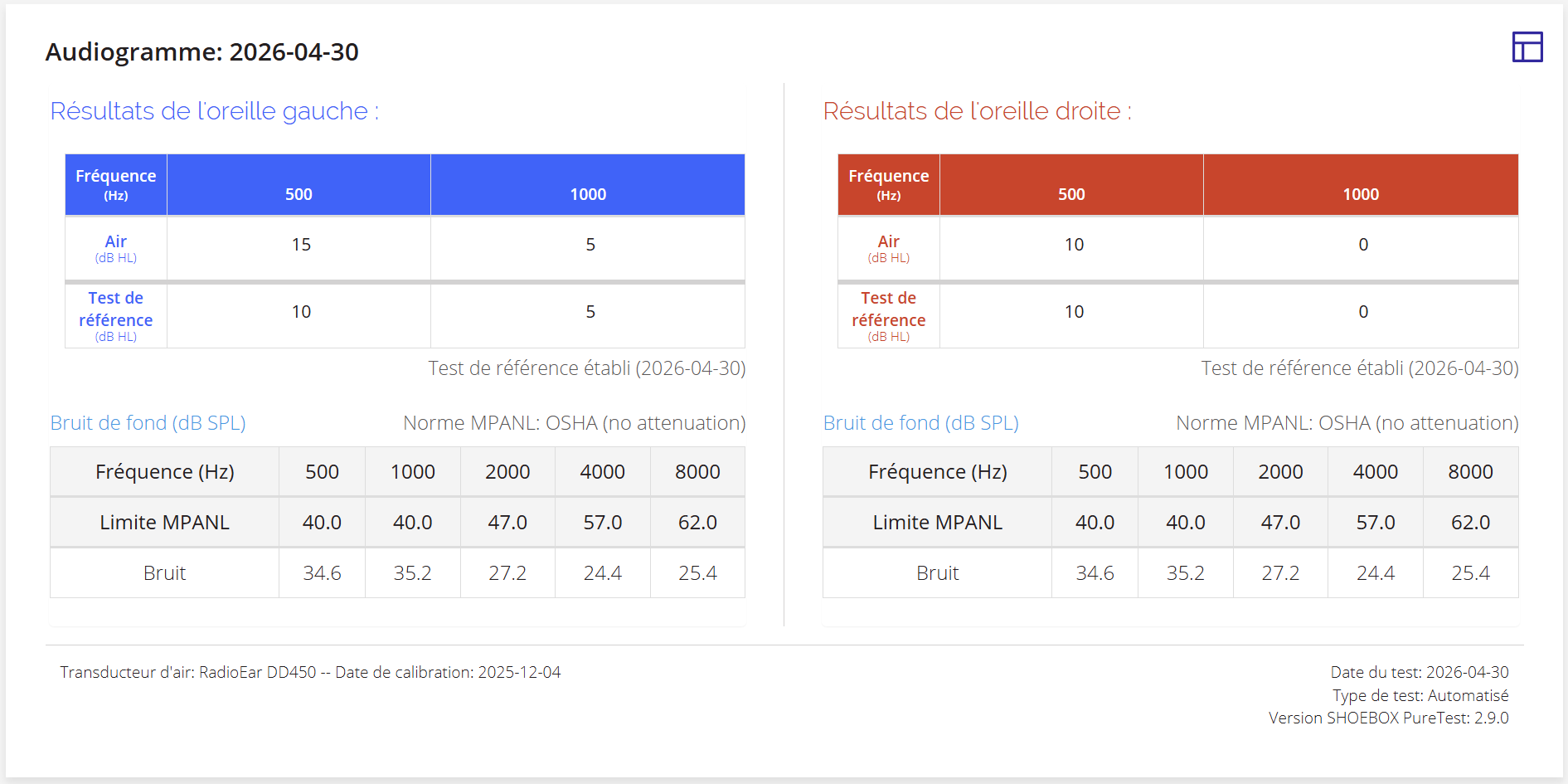The image size is (1568, 784).
Task: Click left Norme MPANL OSHA text
Action: coord(575,423)
